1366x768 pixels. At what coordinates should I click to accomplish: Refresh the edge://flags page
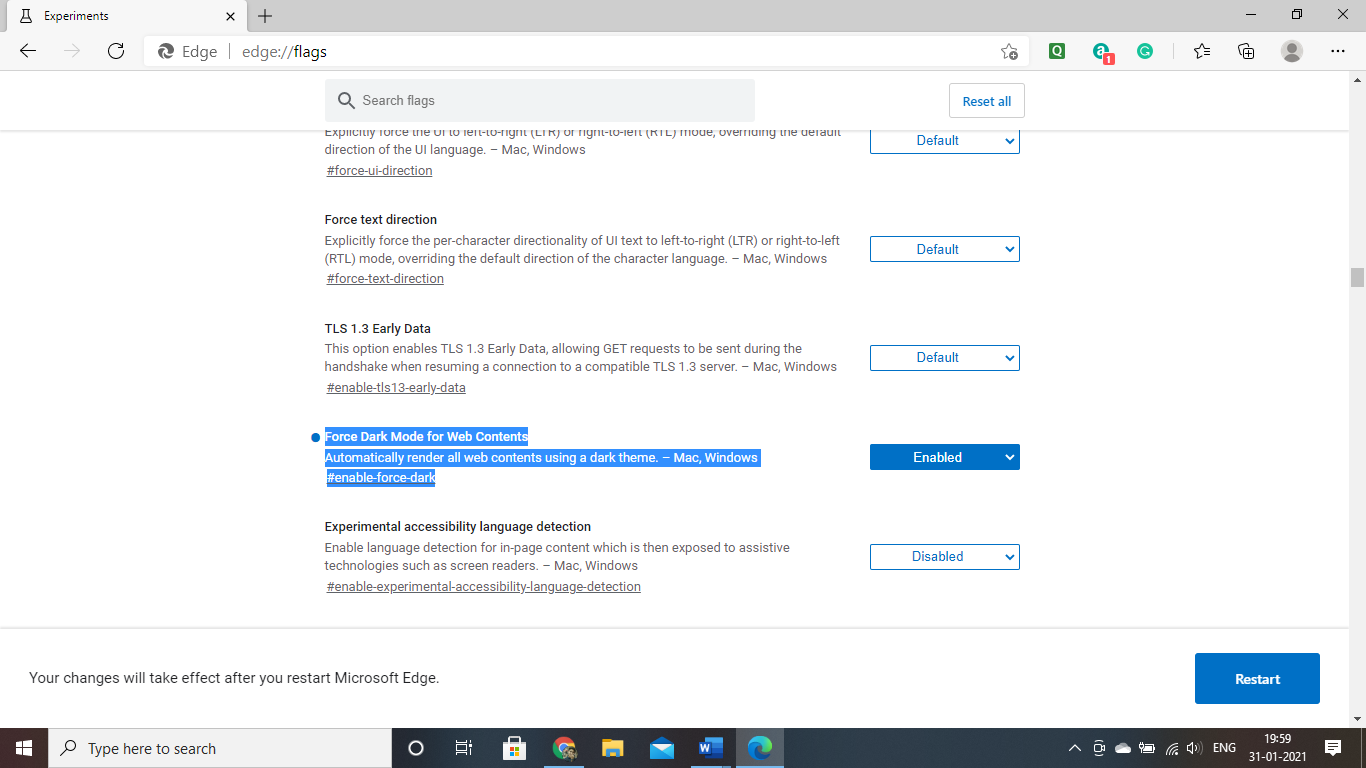point(116,51)
